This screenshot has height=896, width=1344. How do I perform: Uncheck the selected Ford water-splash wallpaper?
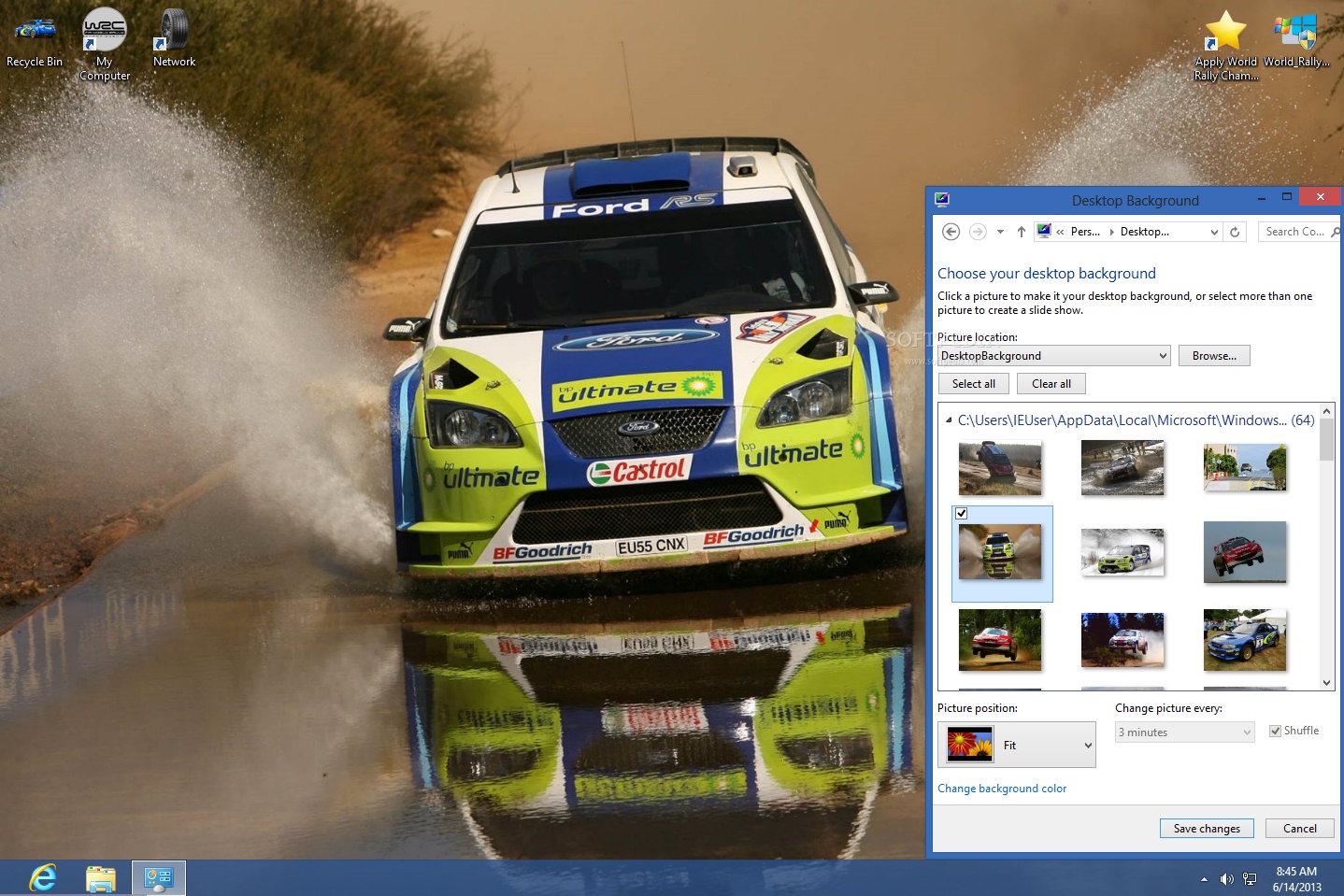tap(962, 514)
